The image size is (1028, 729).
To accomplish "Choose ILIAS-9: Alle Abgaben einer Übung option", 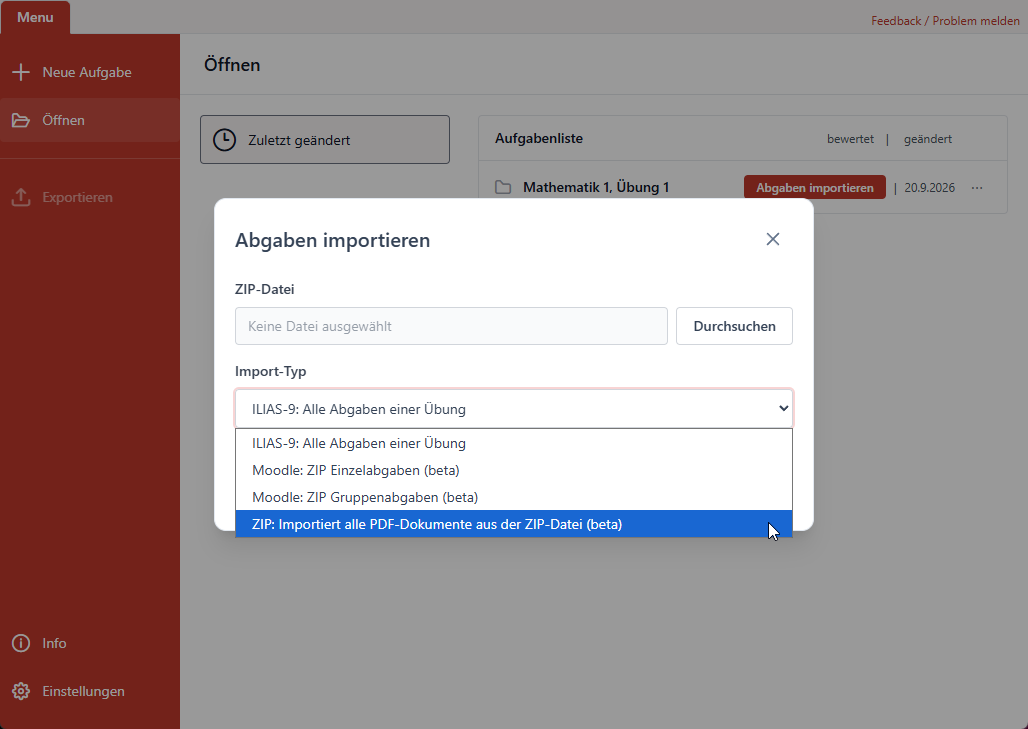I will click(514, 443).
